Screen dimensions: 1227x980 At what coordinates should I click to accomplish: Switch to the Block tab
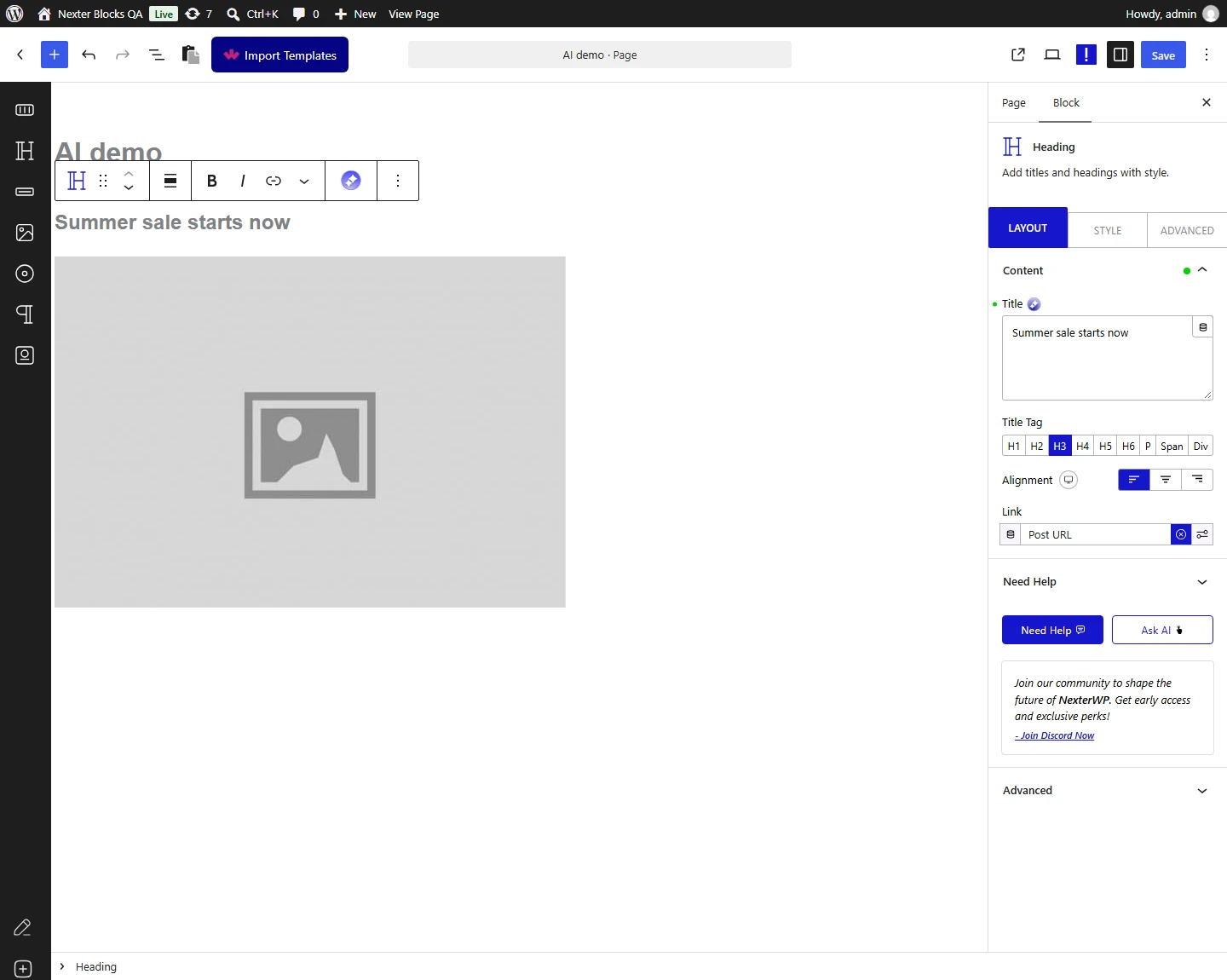[1066, 102]
